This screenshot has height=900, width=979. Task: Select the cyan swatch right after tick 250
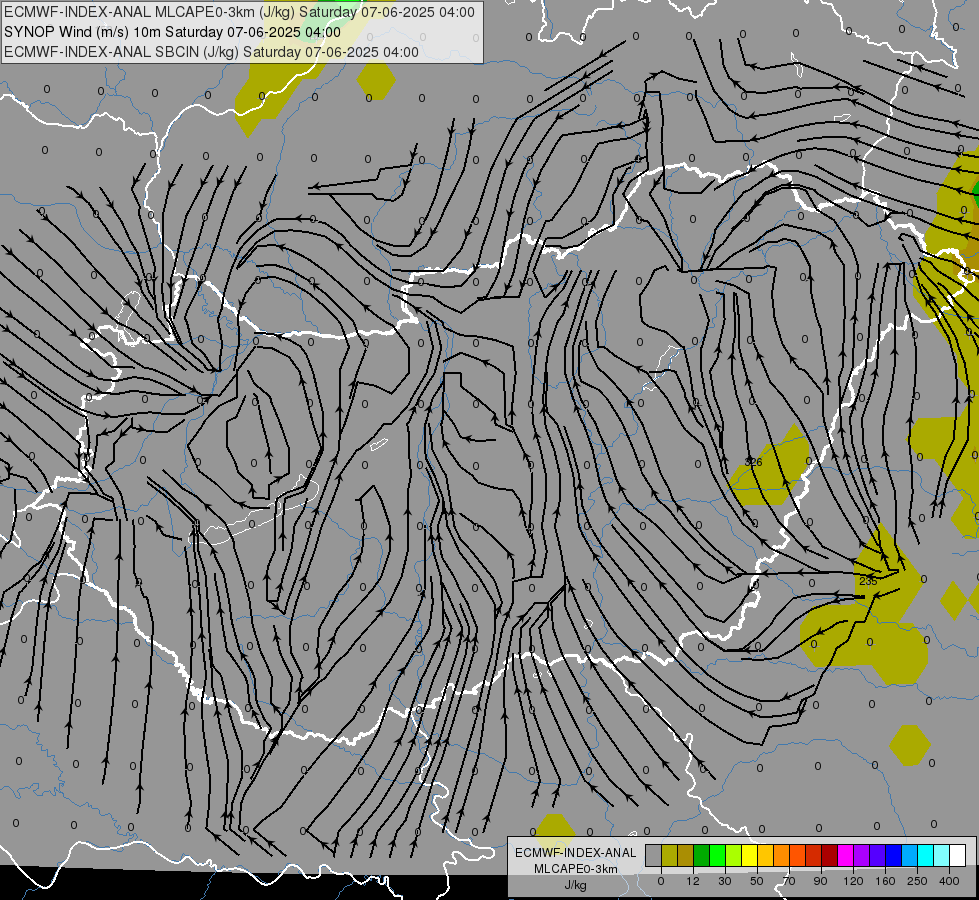click(x=926, y=855)
